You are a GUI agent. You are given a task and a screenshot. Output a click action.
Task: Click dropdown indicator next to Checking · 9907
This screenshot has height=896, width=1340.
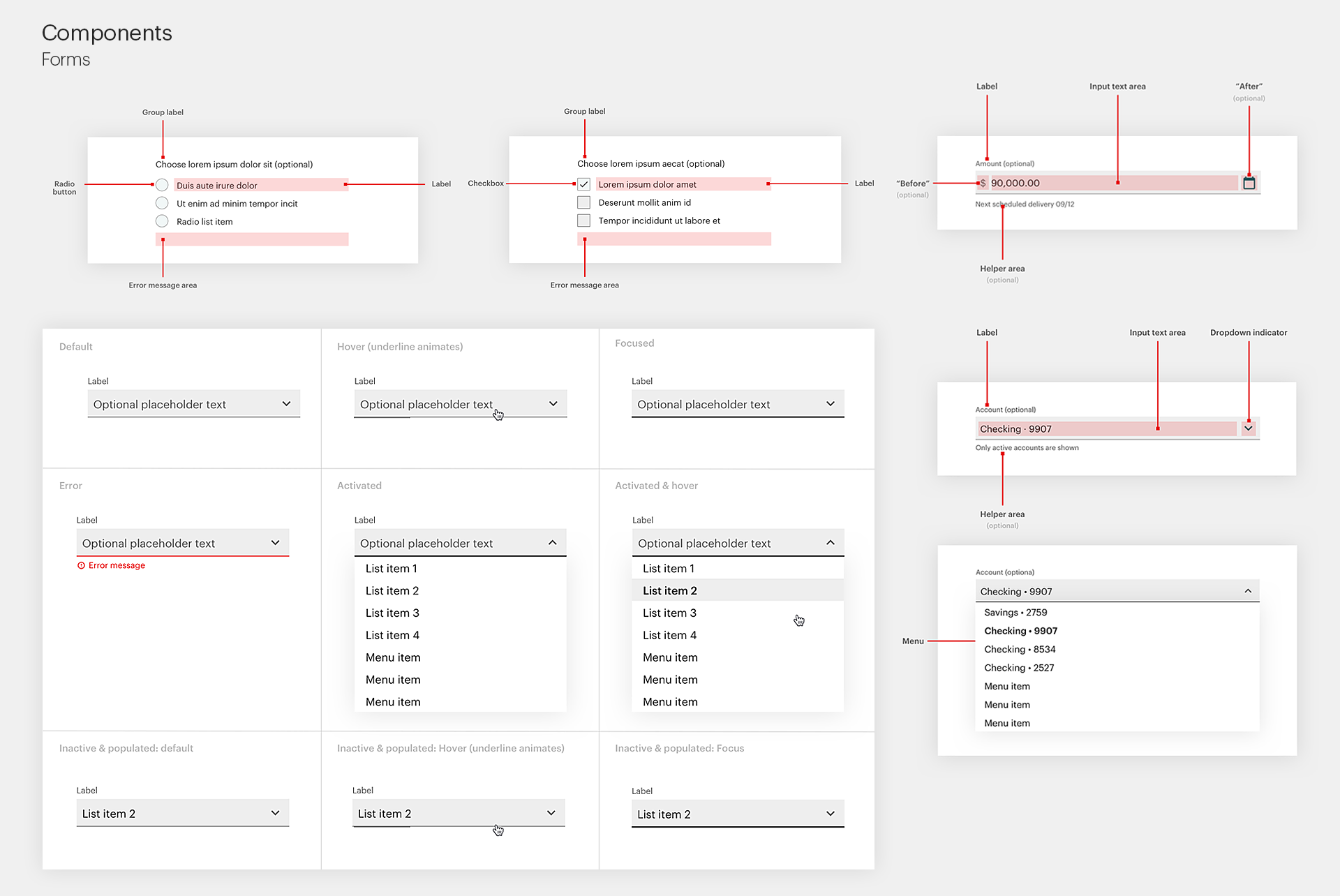pyautogui.click(x=1248, y=428)
